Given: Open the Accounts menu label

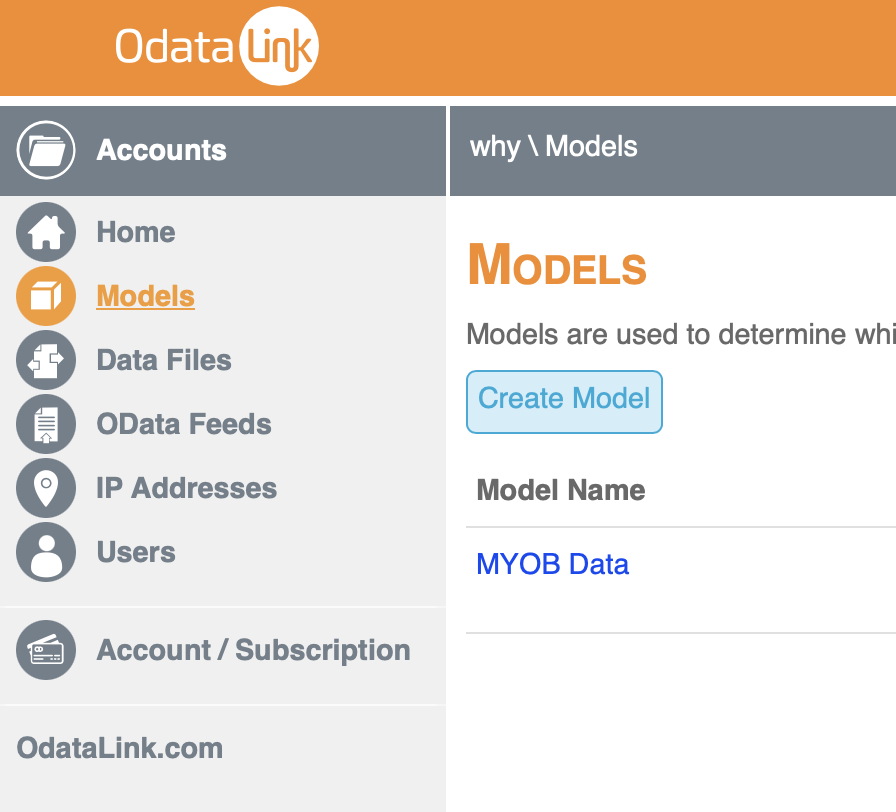Looking at the screenshot, I should [161, 150].
